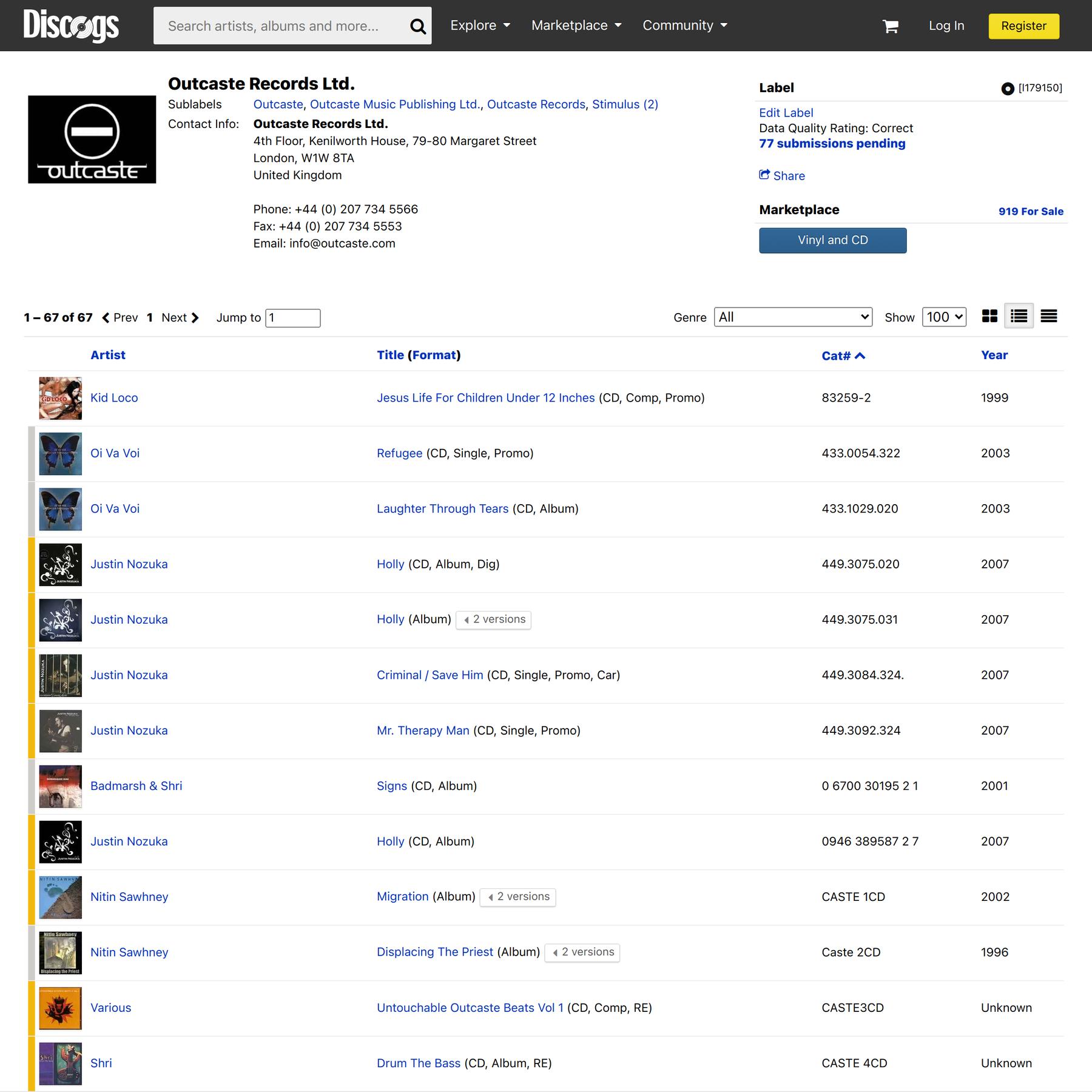Sort by the Cat# column
The width and height of the screenshot is (1092, 1092).
843,356
